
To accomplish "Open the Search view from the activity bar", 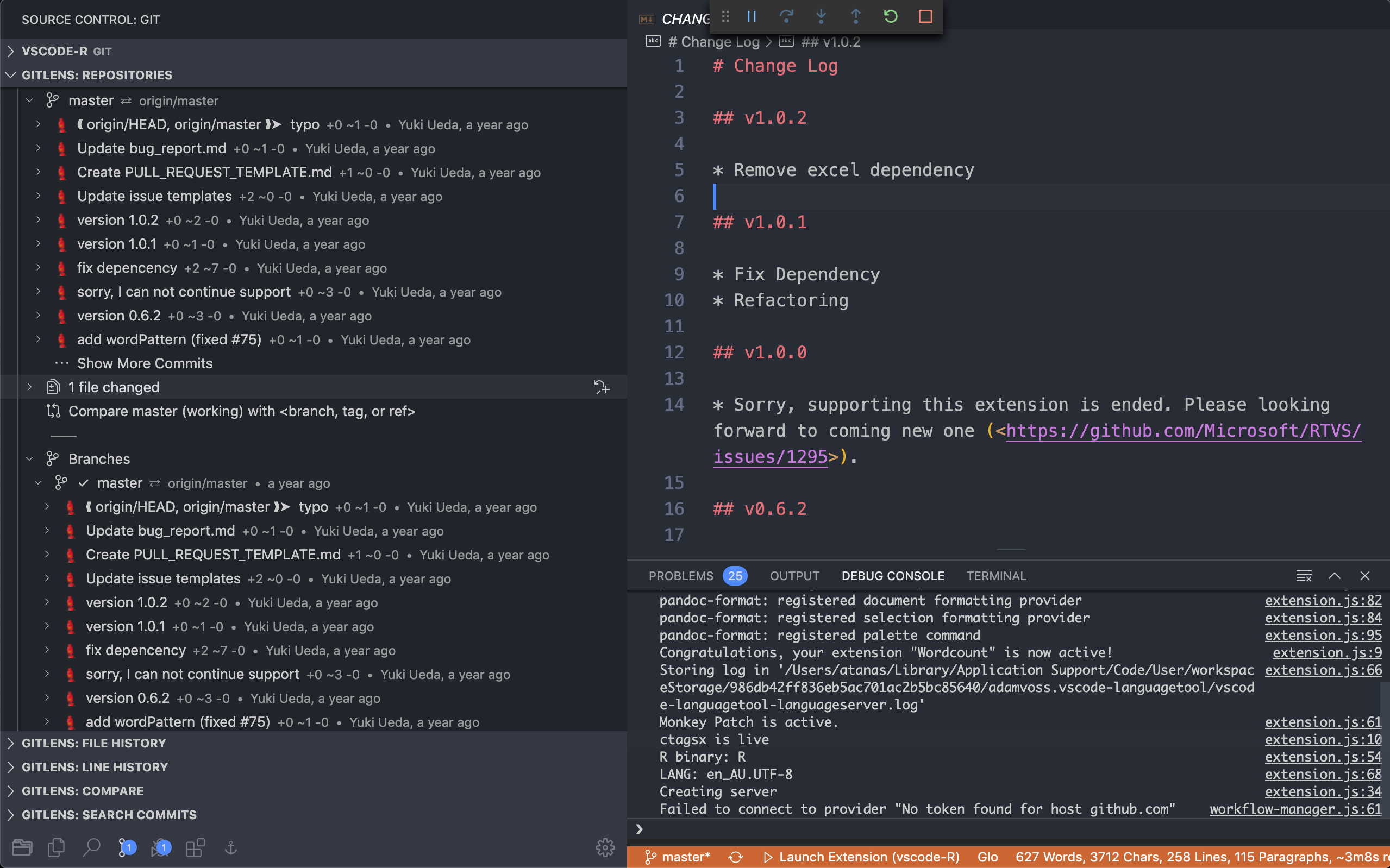I will point(92,847).
